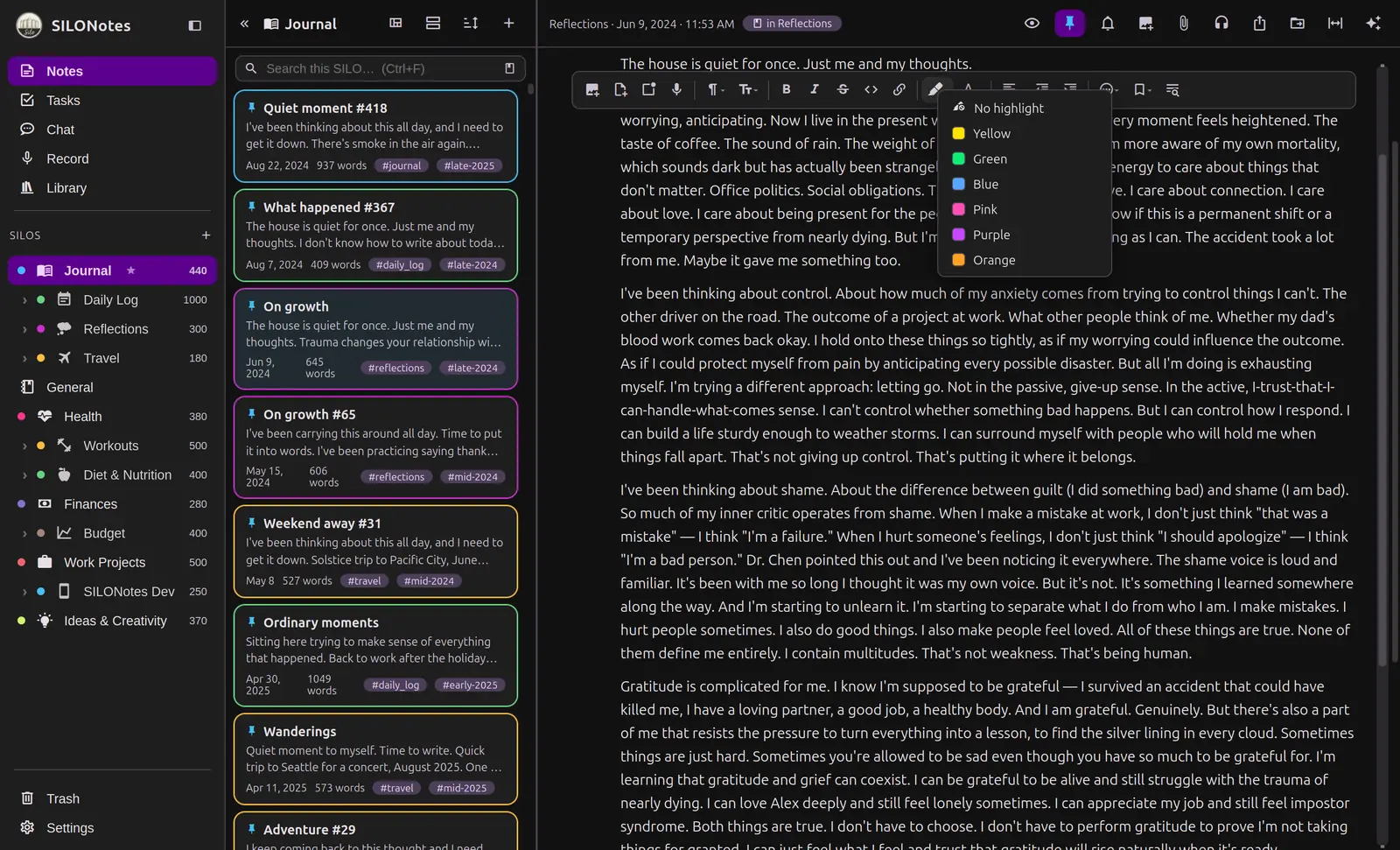Expand the Budget silo
Viewport: 1400px width, 850px height.
pos(24,533)
